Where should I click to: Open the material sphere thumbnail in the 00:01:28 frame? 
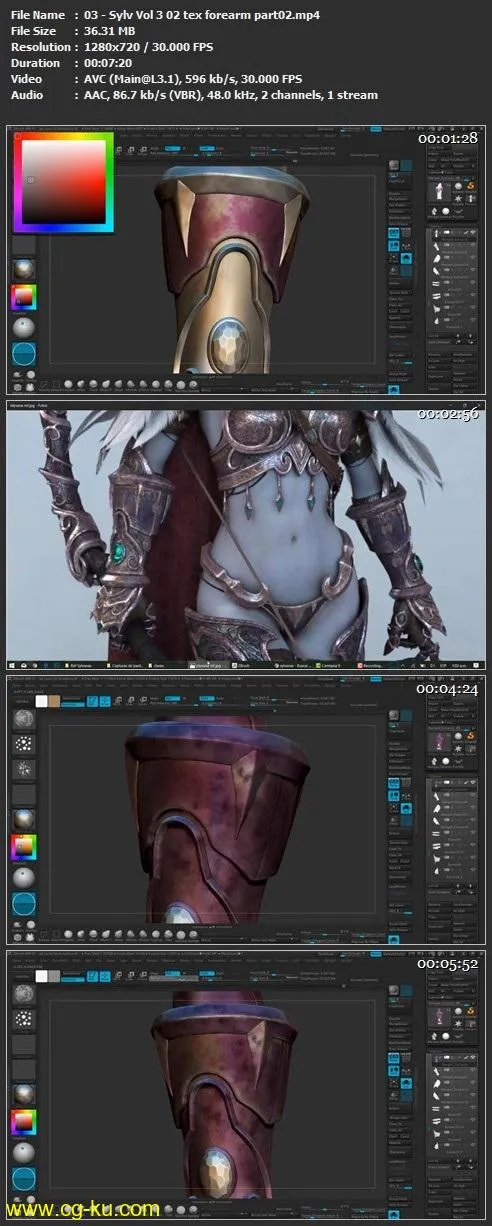pyautogui.click(x=22, y=271)
